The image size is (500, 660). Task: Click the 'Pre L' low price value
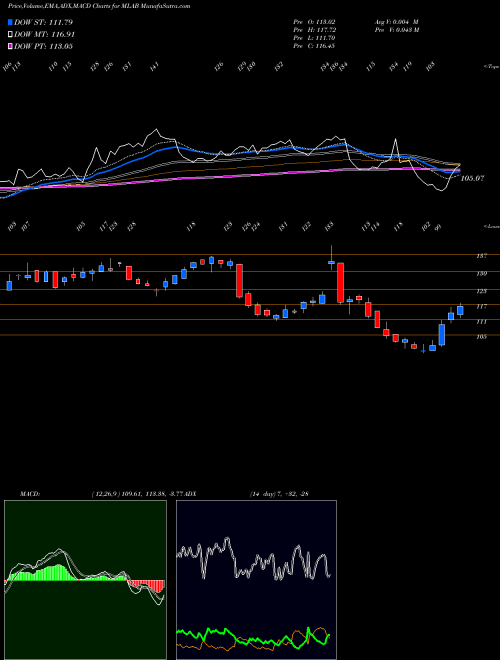(x=314, y=38)
